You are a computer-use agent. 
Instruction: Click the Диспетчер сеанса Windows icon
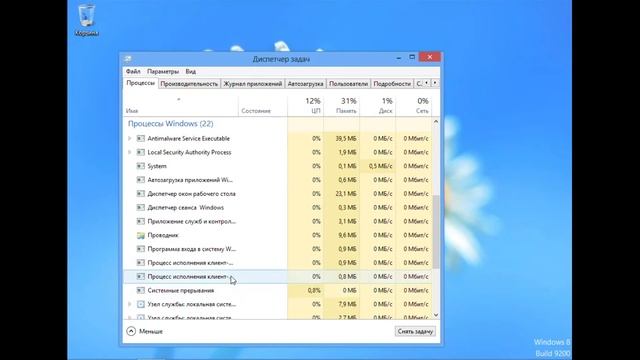click(140, 207)
